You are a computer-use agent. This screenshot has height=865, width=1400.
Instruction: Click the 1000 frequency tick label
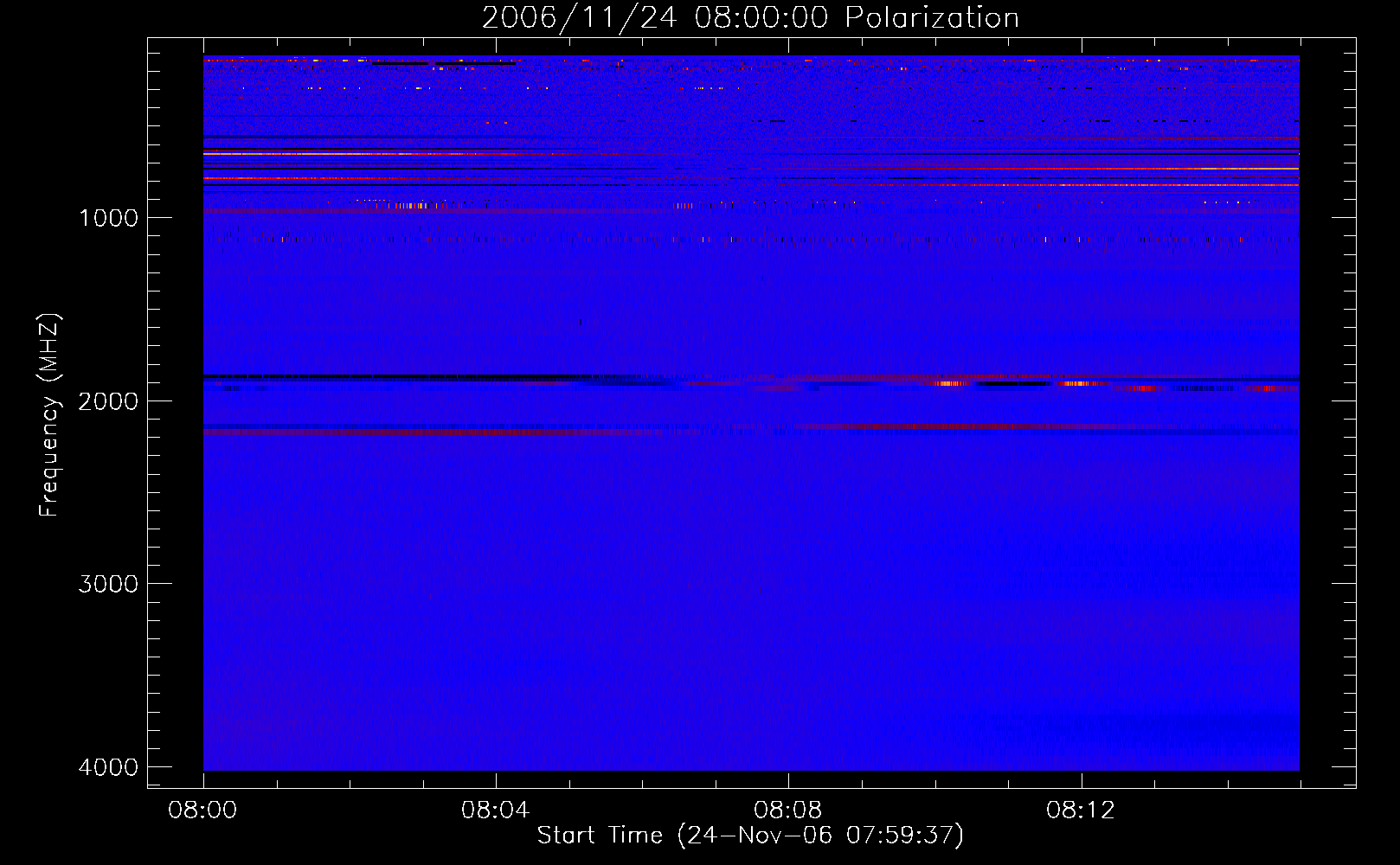tap(108, 218)
